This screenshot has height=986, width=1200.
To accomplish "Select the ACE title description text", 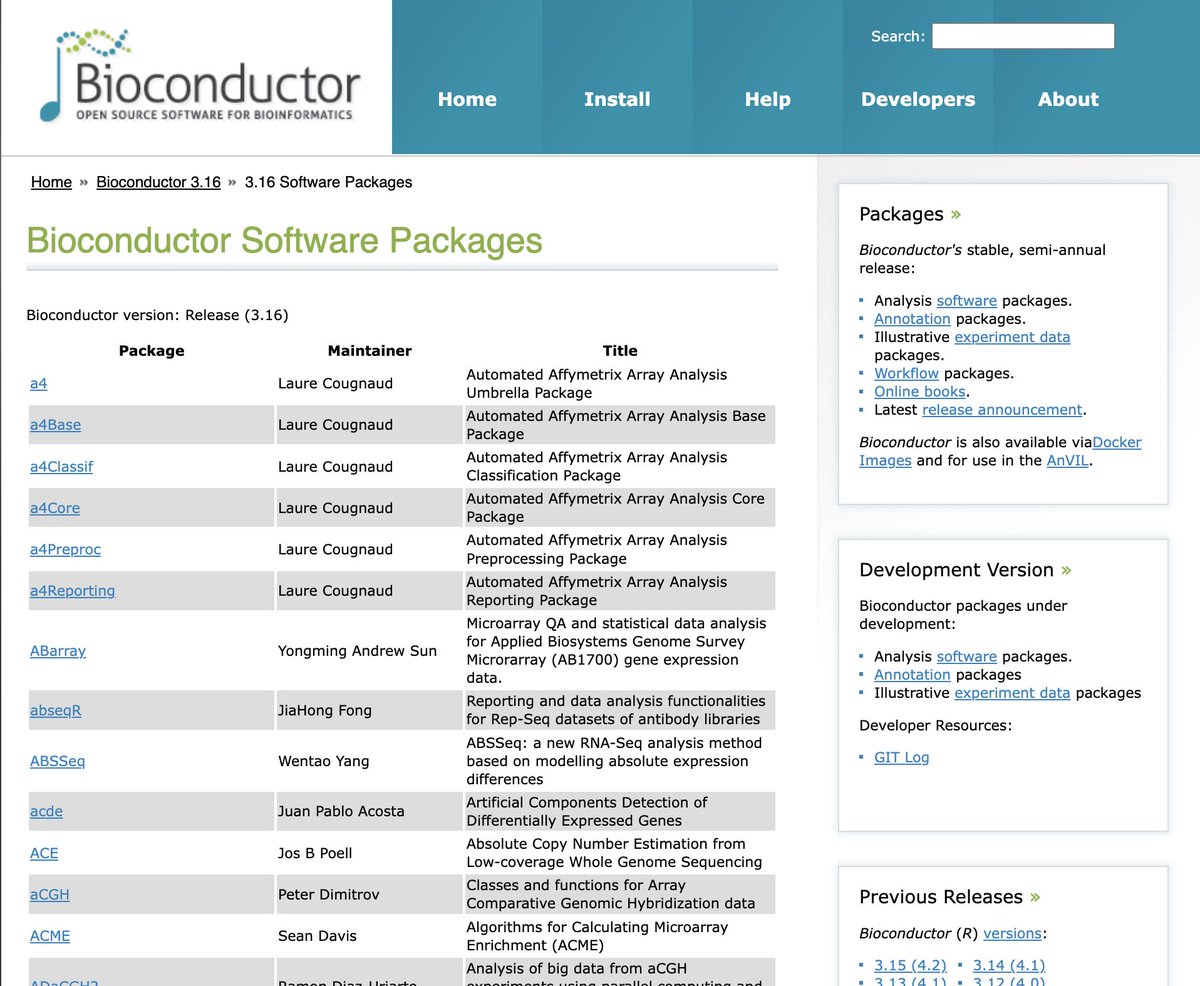I will [614, 853].
